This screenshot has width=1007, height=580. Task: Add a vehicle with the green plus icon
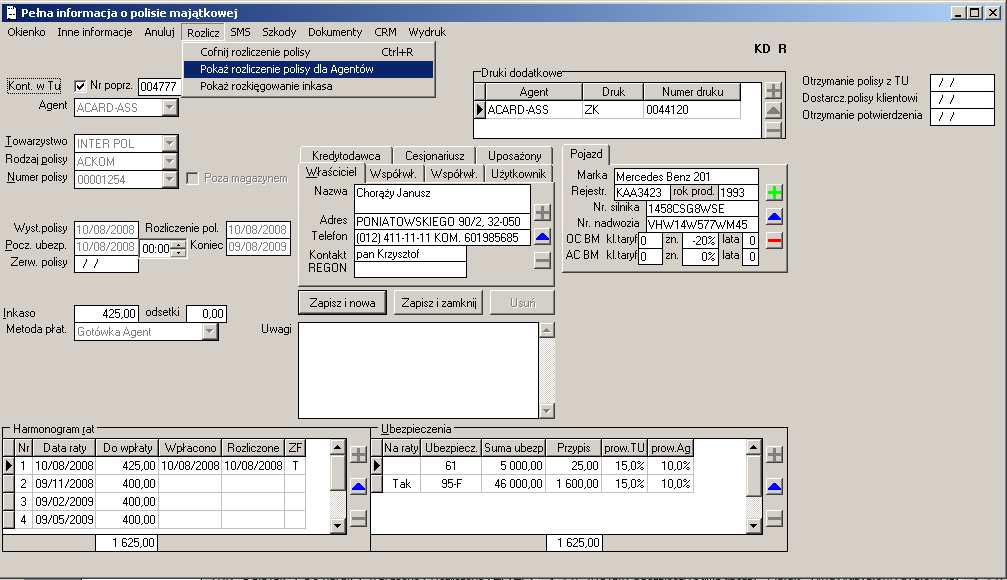(775, 192)
